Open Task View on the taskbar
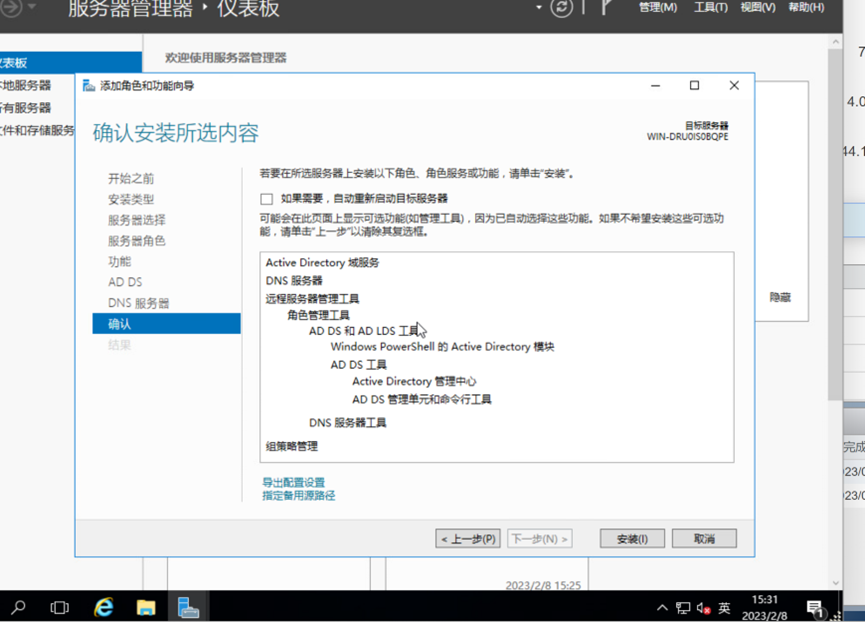This screenshot has width=865, height=622. coord(60,607)
